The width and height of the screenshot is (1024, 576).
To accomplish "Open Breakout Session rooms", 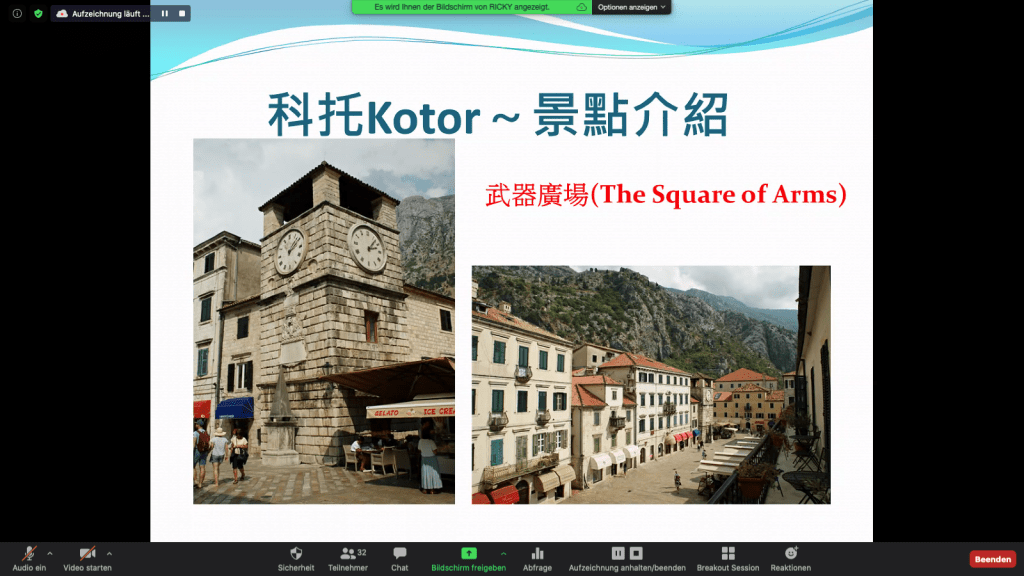I will point(728,553).
